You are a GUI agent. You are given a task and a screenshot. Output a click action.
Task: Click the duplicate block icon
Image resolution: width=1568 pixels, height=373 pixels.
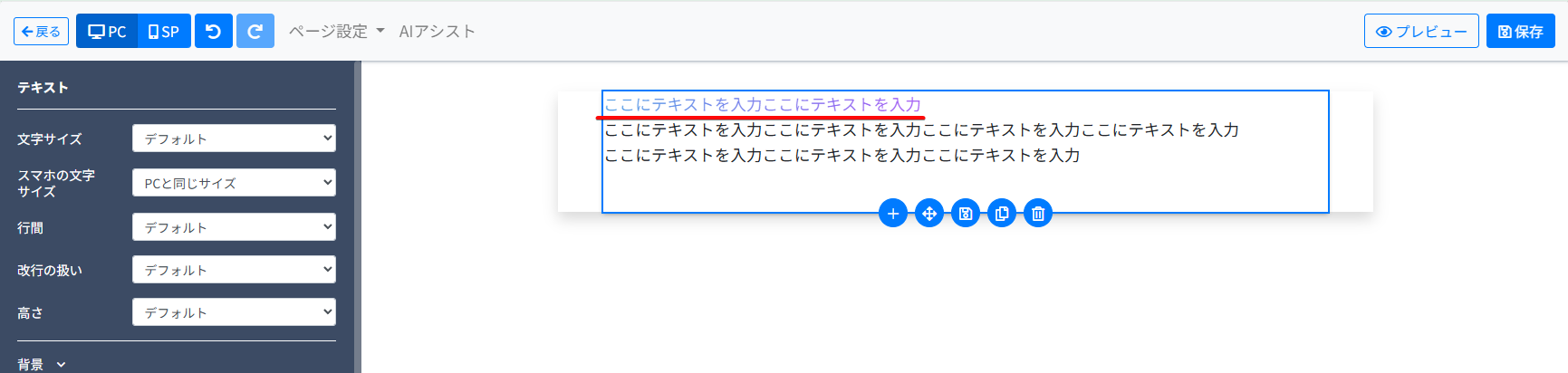[1002, 214]
